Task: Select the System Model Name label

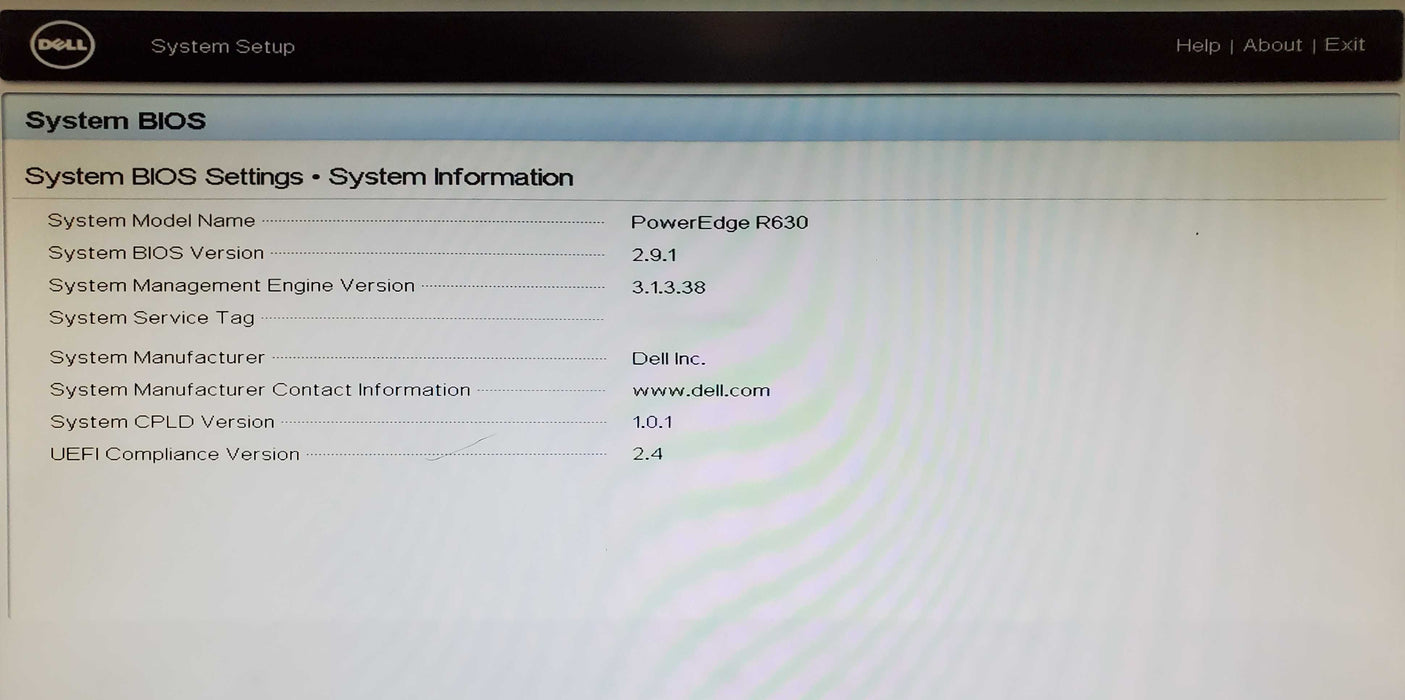Action: (152, 221)
